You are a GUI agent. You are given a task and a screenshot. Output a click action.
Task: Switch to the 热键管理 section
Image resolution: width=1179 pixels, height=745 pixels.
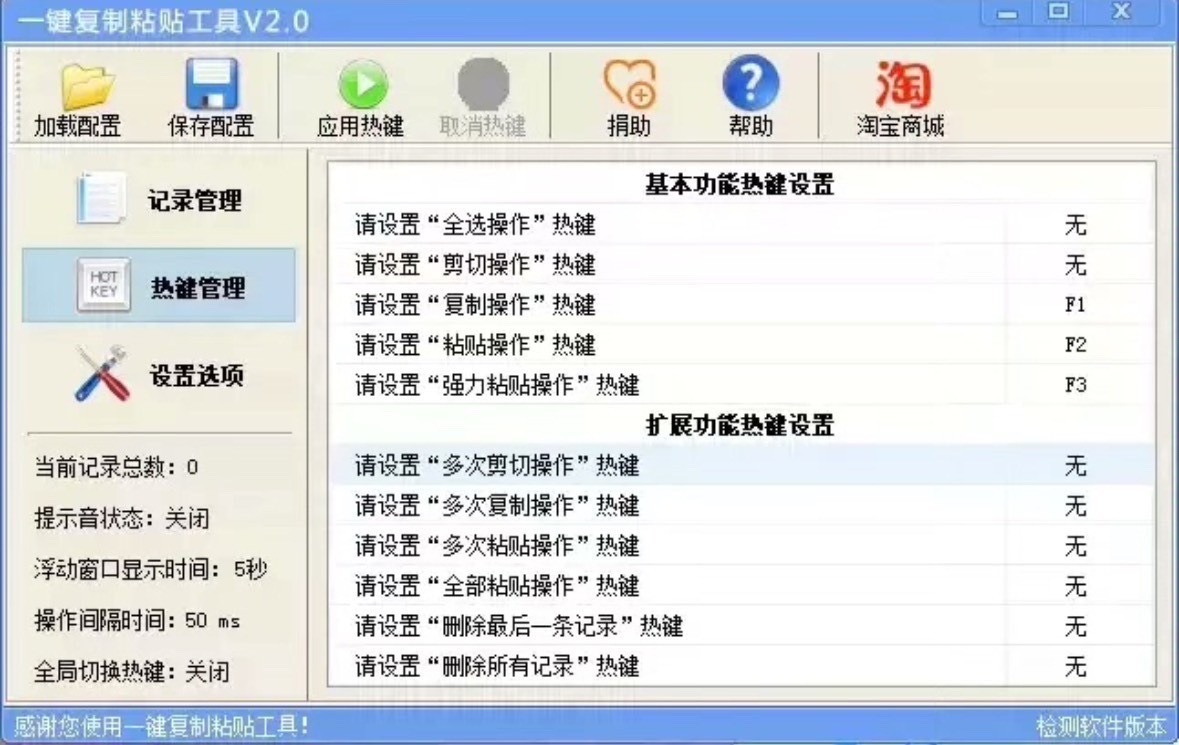159,286
